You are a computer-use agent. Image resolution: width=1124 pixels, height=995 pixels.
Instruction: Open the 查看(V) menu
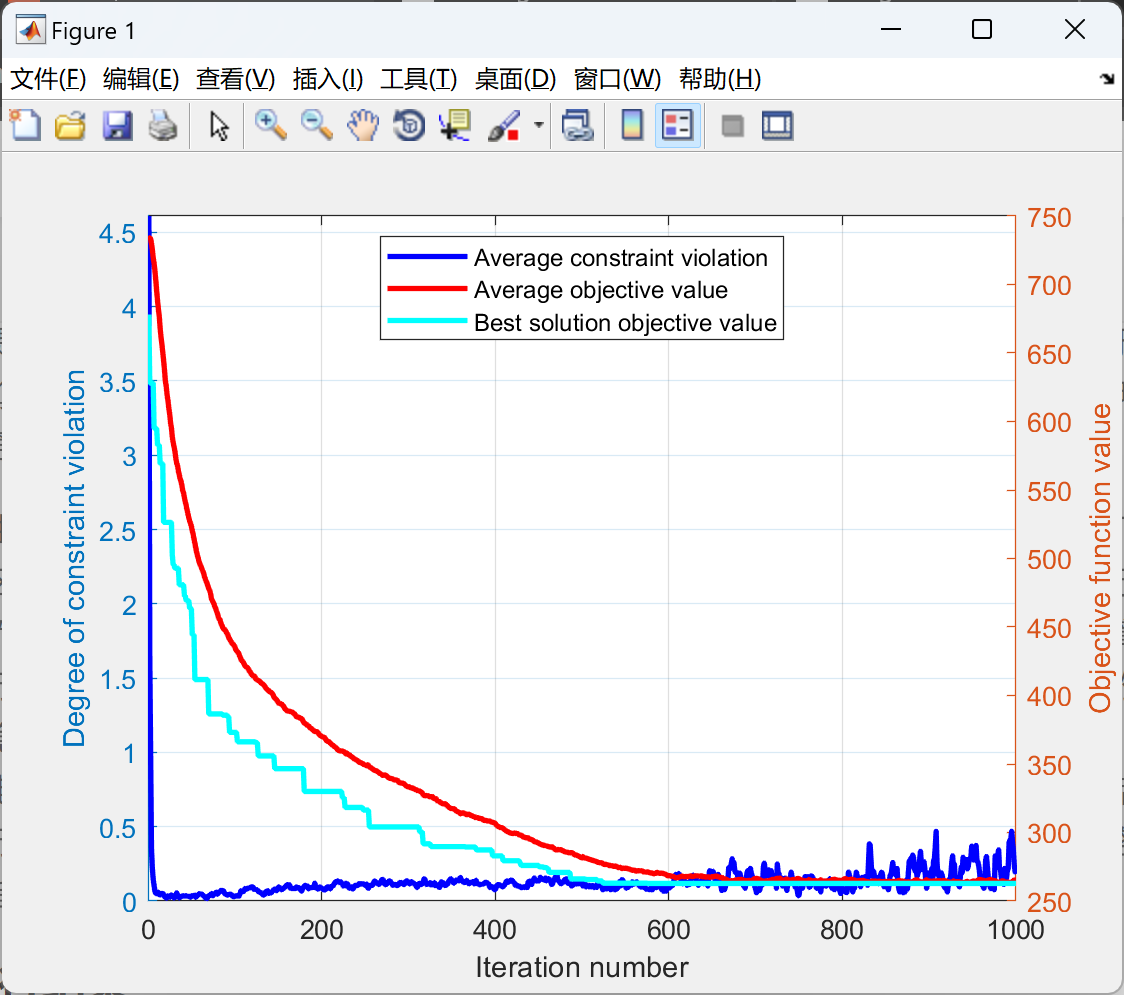(236, 79)
